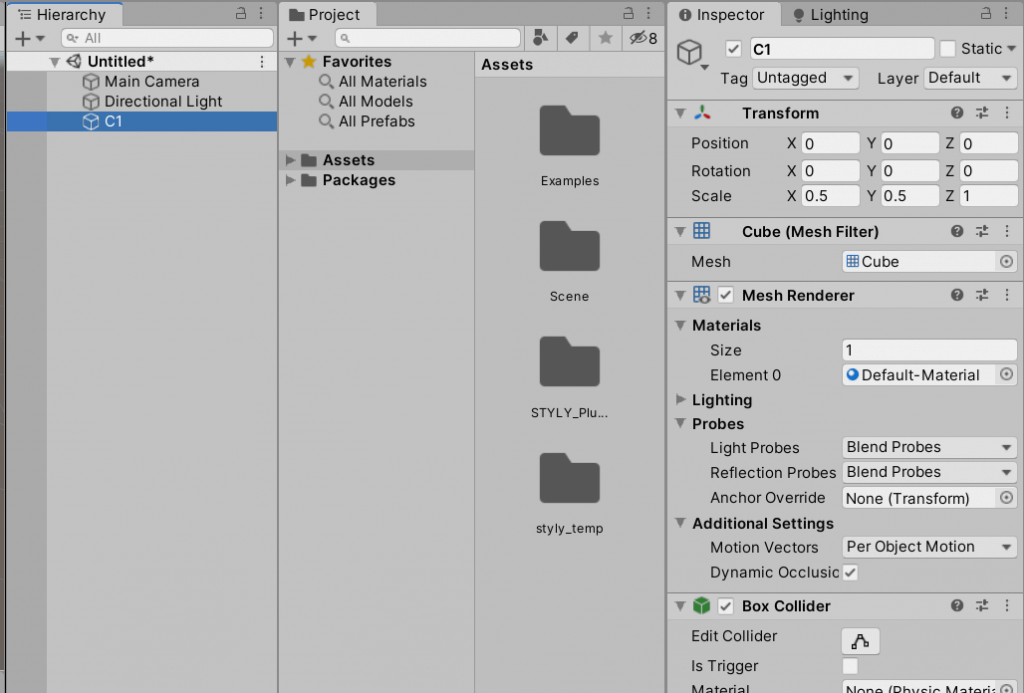1024x693 pixels.
Task: Expand the Packages folder in Project tree
Action: point(291,180)
